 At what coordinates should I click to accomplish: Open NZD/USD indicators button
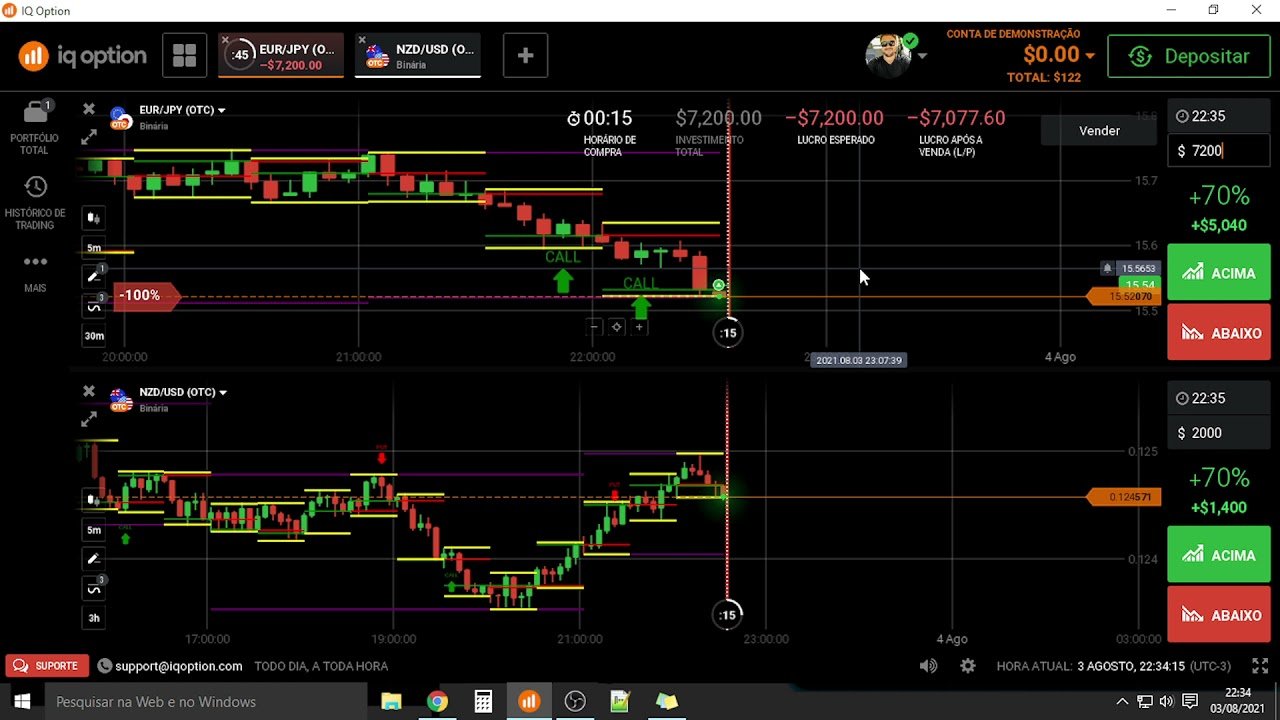pos(94,588)
